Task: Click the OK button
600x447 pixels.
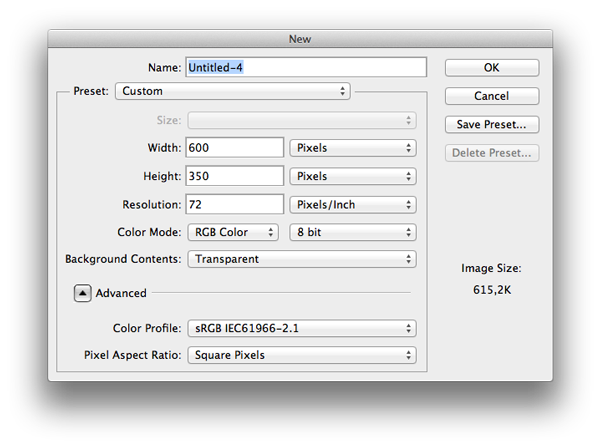Action: [x=492, y=68]
